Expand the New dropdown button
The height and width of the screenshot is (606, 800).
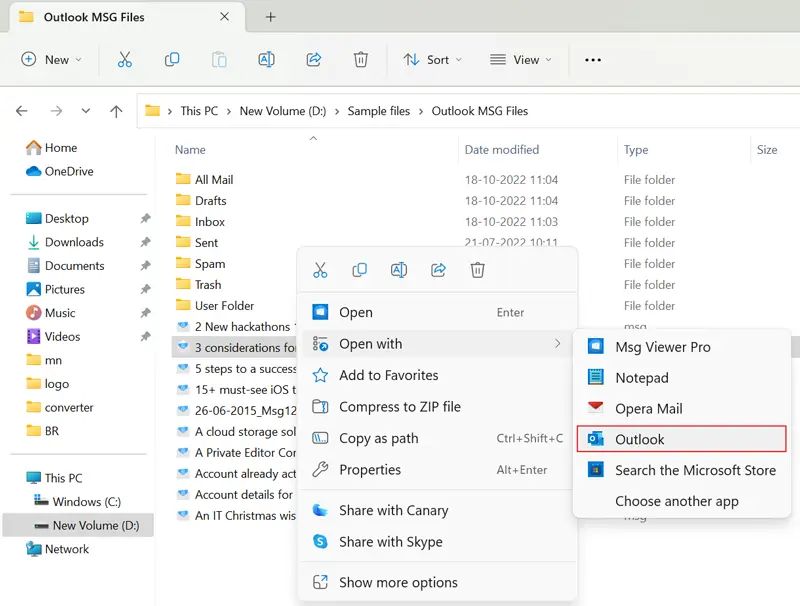(51, 60)
